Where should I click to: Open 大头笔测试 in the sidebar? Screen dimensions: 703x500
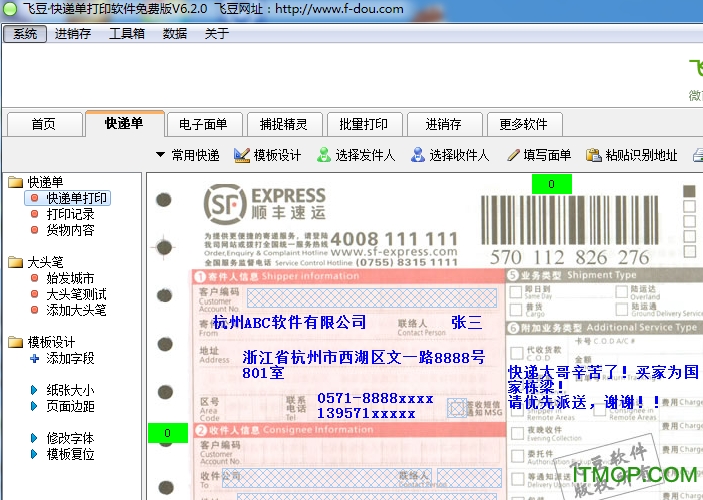coord(76,294)
